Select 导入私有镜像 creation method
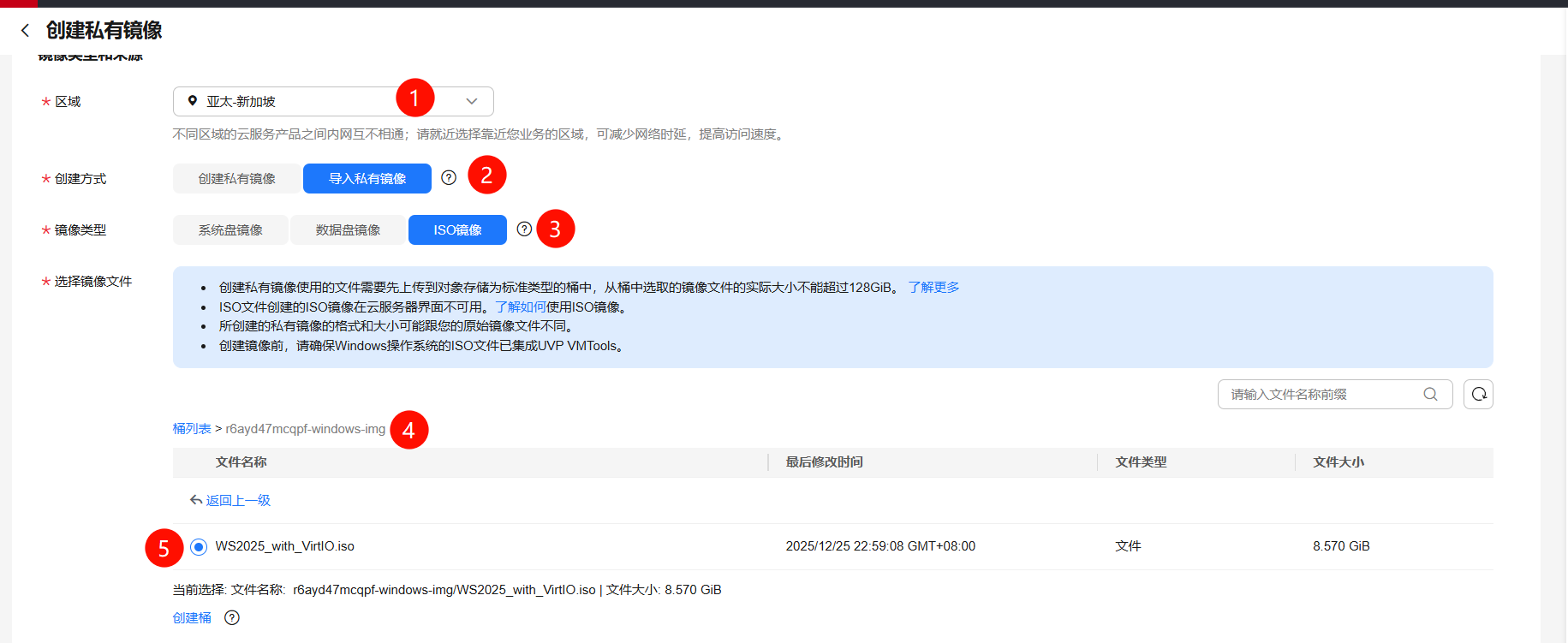1568x643 pixels. point(367,179)
